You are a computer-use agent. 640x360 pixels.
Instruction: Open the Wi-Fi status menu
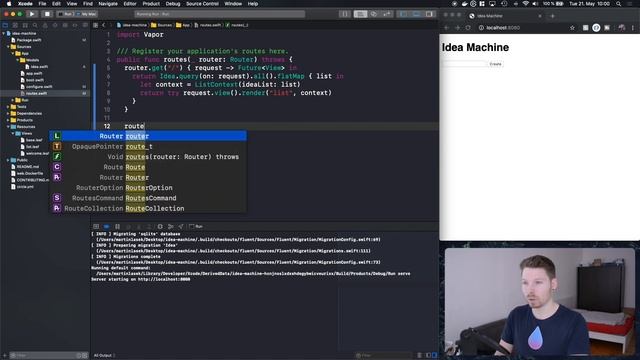pos(525,4)
